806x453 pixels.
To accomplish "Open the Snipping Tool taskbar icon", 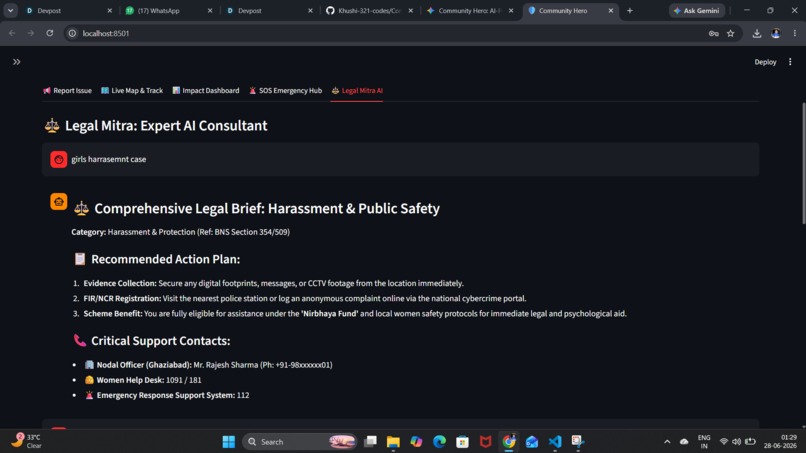I will pos(578,442).
